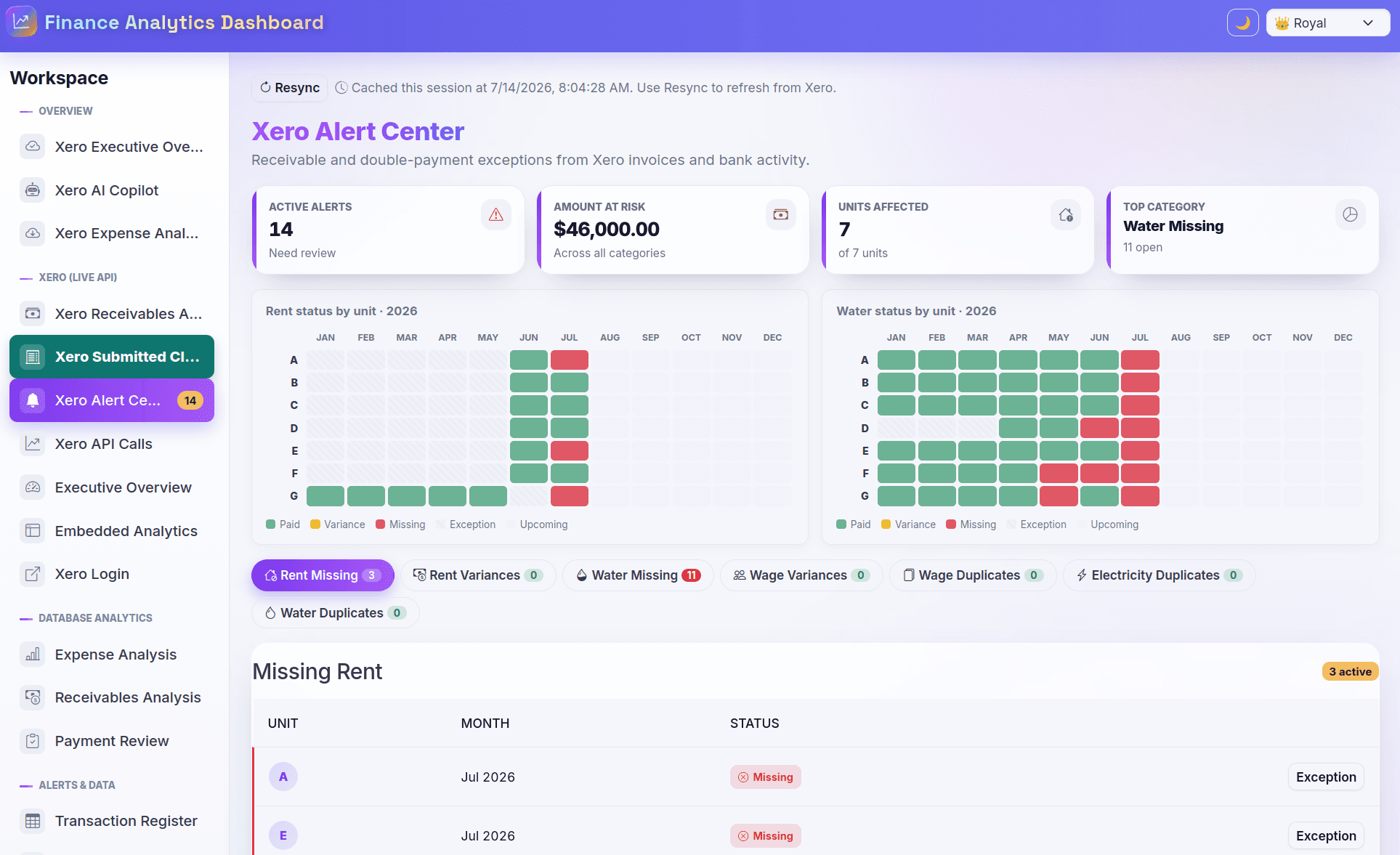Click water heatmap unit F May missing cell
This screenshot has height=855, width=1400.
(1059, 474)
